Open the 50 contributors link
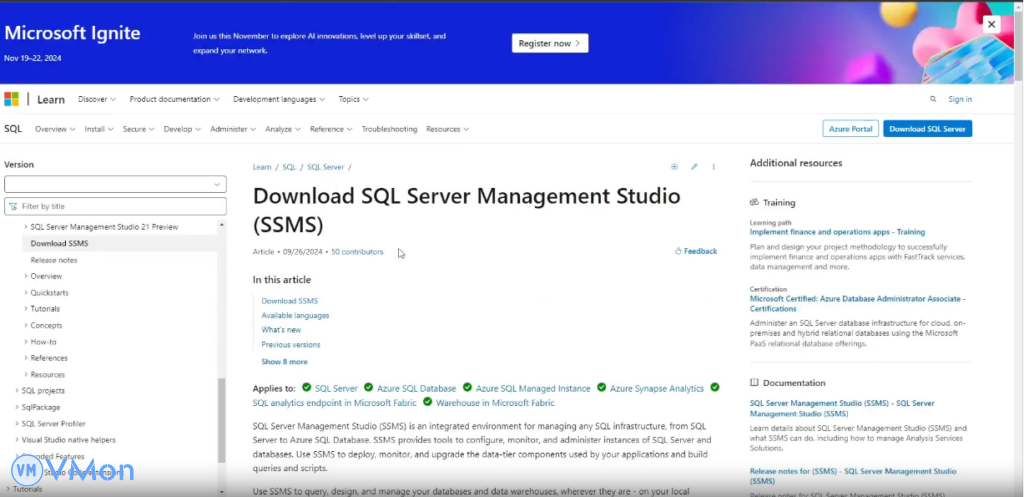Image resolution: width=1024 pixels, height=497 pixels. [x=357, y=252]
